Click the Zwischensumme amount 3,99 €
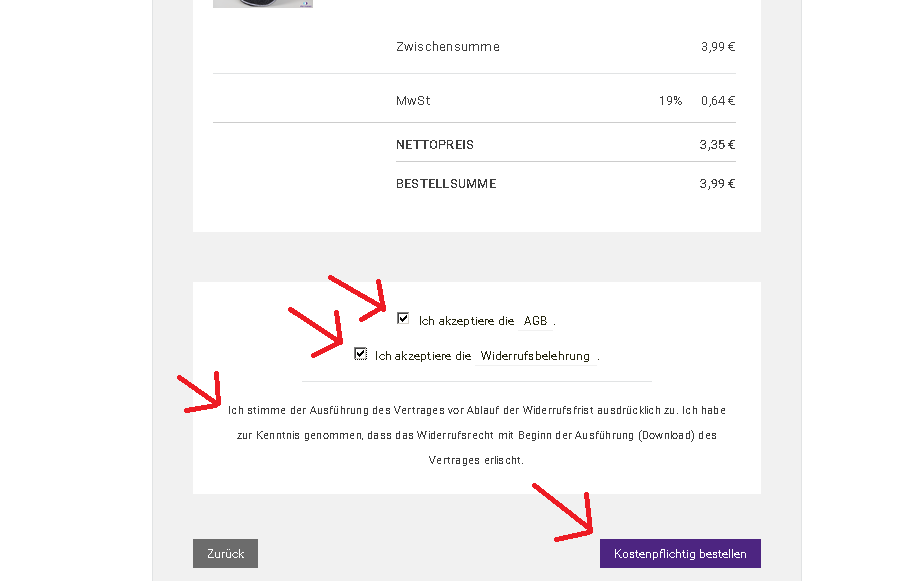This screenshot has width=899, height=581. tap(717, 47)
